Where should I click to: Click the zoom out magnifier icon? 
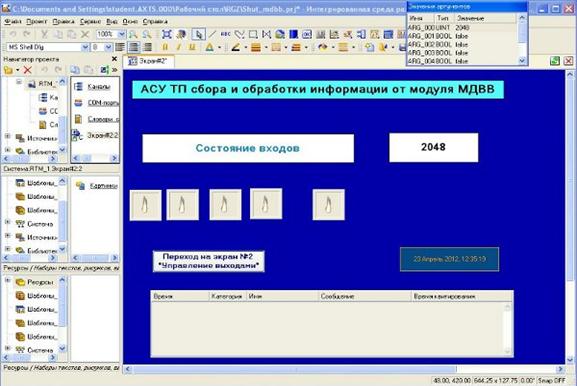click(146, 35)
